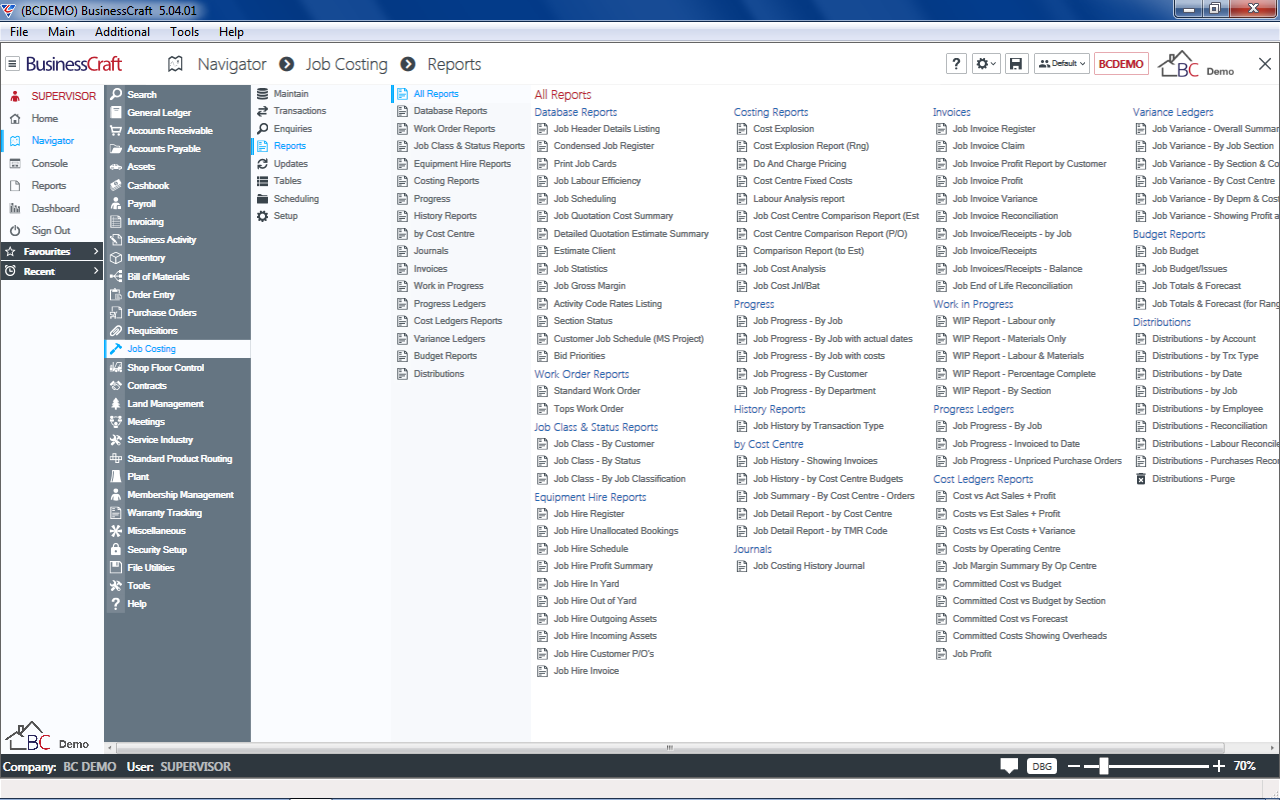The image size is (1280, 800).
Task: Expand the Recent section
Action: point(51,271)
